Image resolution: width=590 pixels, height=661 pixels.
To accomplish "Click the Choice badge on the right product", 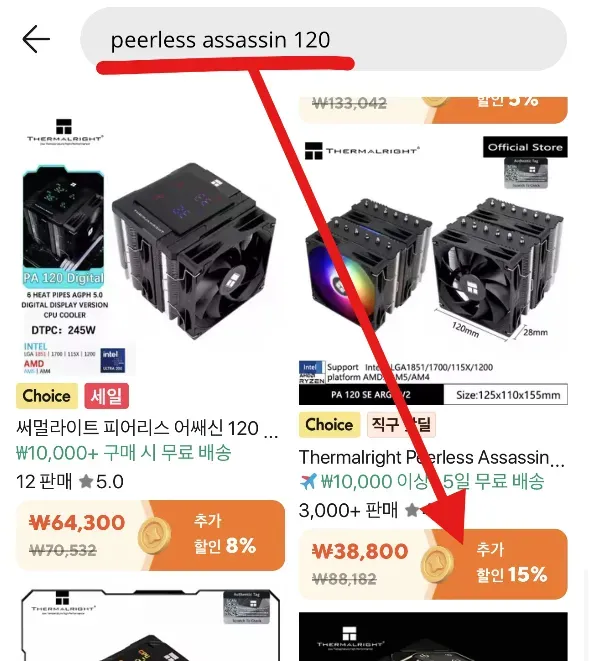I will pos(330,425).
